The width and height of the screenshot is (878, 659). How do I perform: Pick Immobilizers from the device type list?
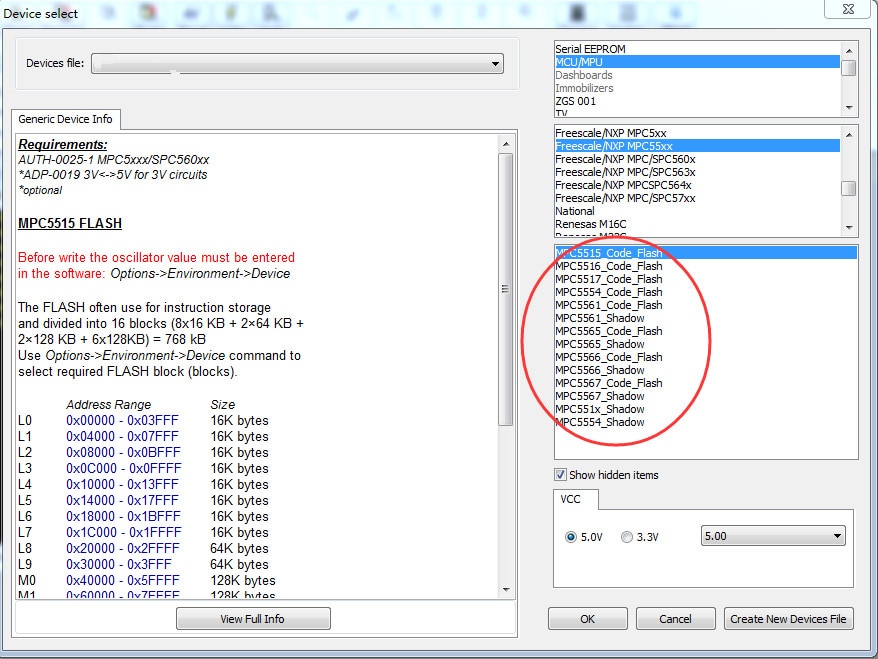(585, 88)
